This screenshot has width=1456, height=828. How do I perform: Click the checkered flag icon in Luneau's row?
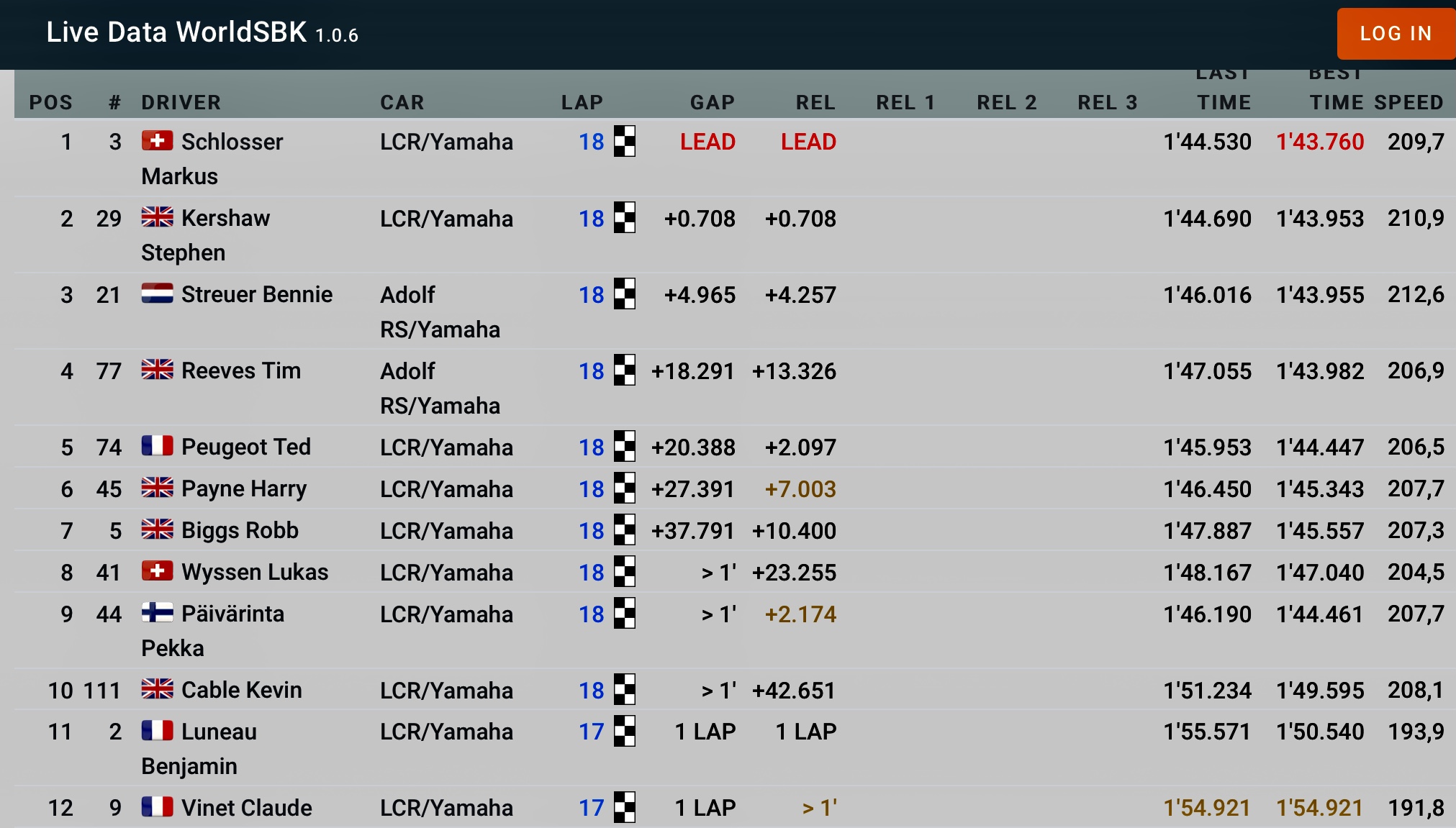[x=625, y=731]
